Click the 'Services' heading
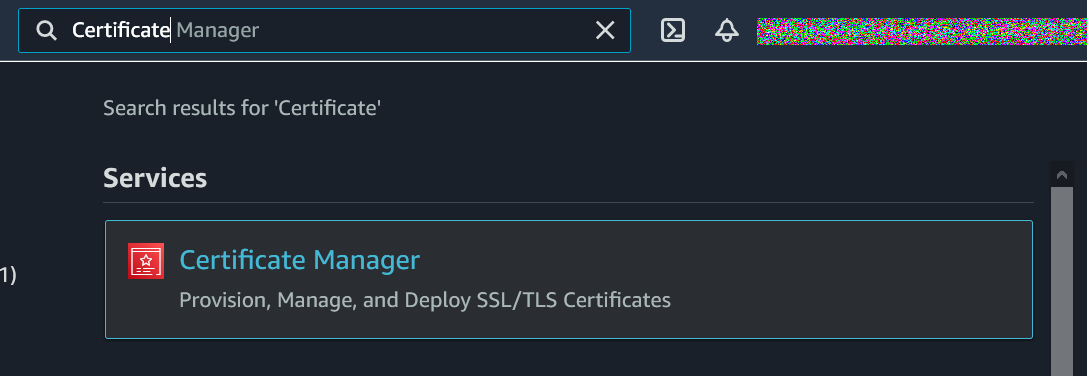Viewport: 1087px width, 376px height. (x=155, y=178)
